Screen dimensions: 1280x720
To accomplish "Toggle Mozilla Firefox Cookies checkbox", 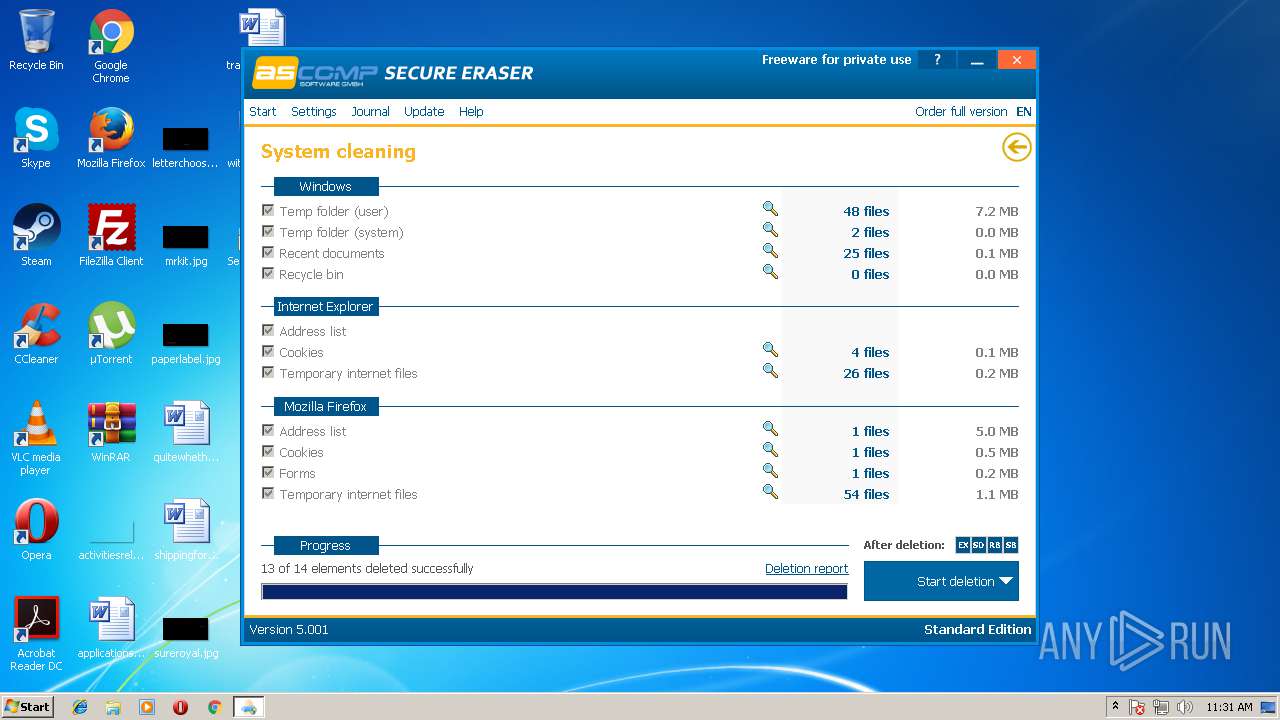I will pos(268,451).
